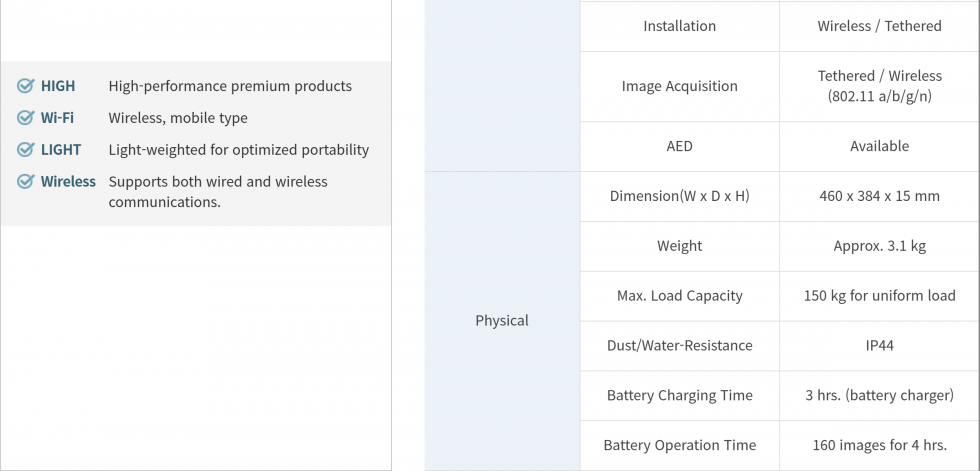Image resolution: width=980 pixels, height=471 pixels.
Task: Click the Image Acquisition row label
Action: [680, 86]
